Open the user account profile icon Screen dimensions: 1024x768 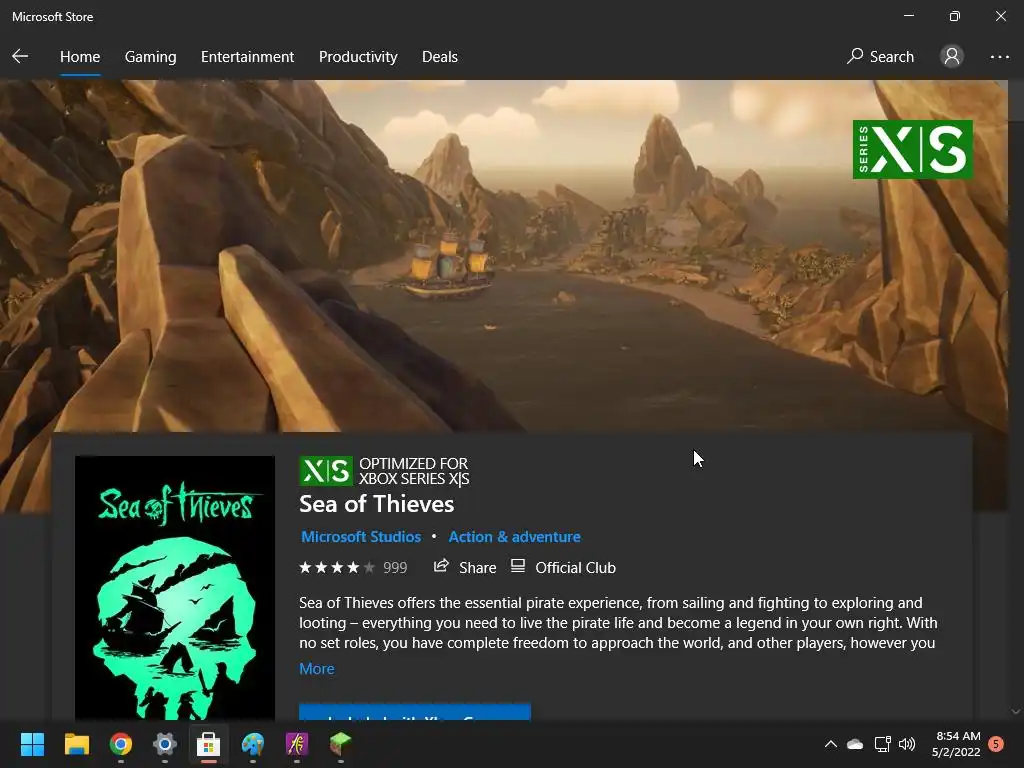point(952,56)
